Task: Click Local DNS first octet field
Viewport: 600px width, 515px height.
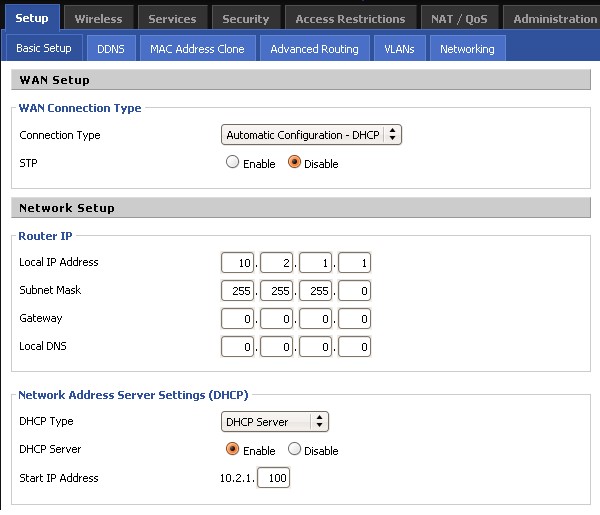Action: [x=237, y=346]
